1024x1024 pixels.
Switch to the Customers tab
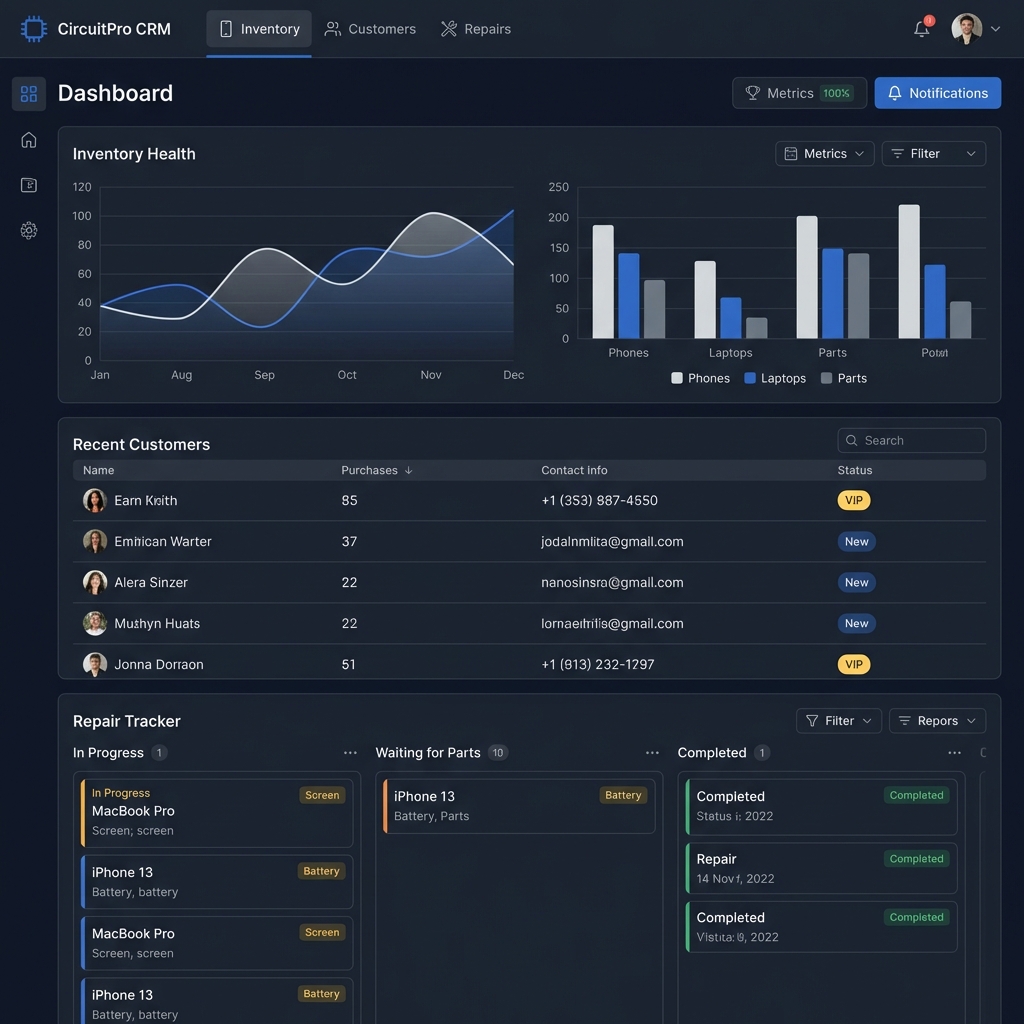pyautogui.click(x=370, y=29)
